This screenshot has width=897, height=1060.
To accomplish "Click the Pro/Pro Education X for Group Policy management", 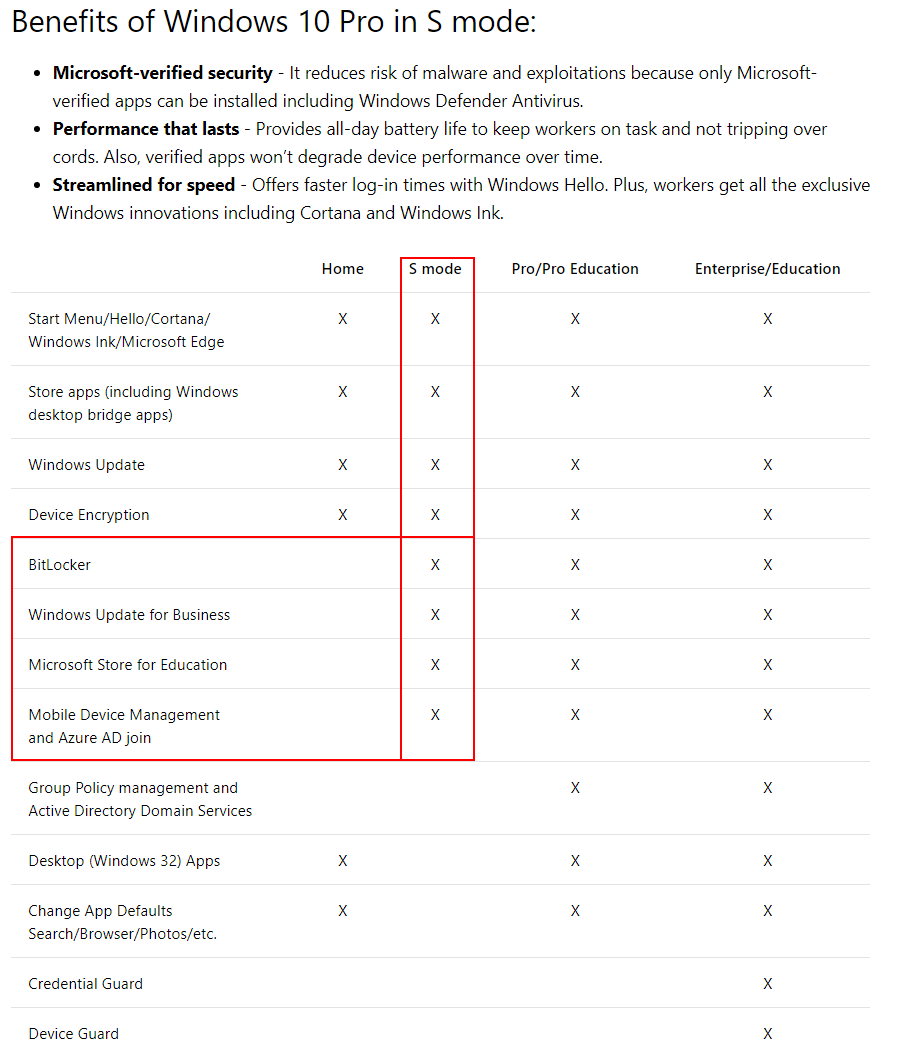I will click(x=575, y=788).
